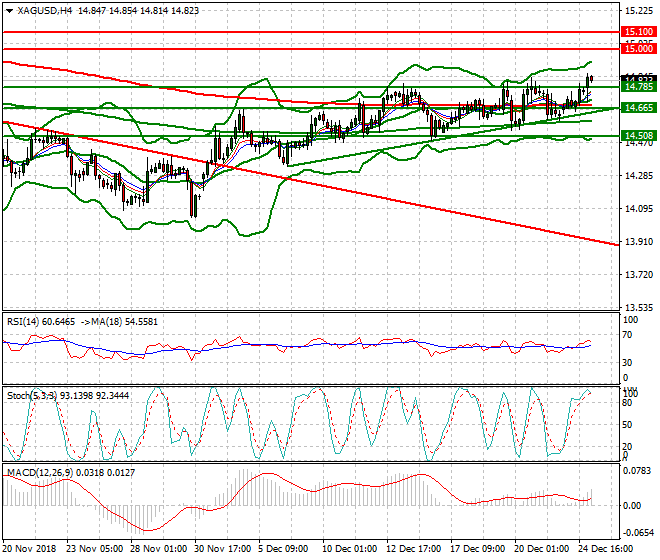Viewport: 660px width, 560px height.
Task: Click the 28 Nov 01:00 time label
Action: [159, 549]
